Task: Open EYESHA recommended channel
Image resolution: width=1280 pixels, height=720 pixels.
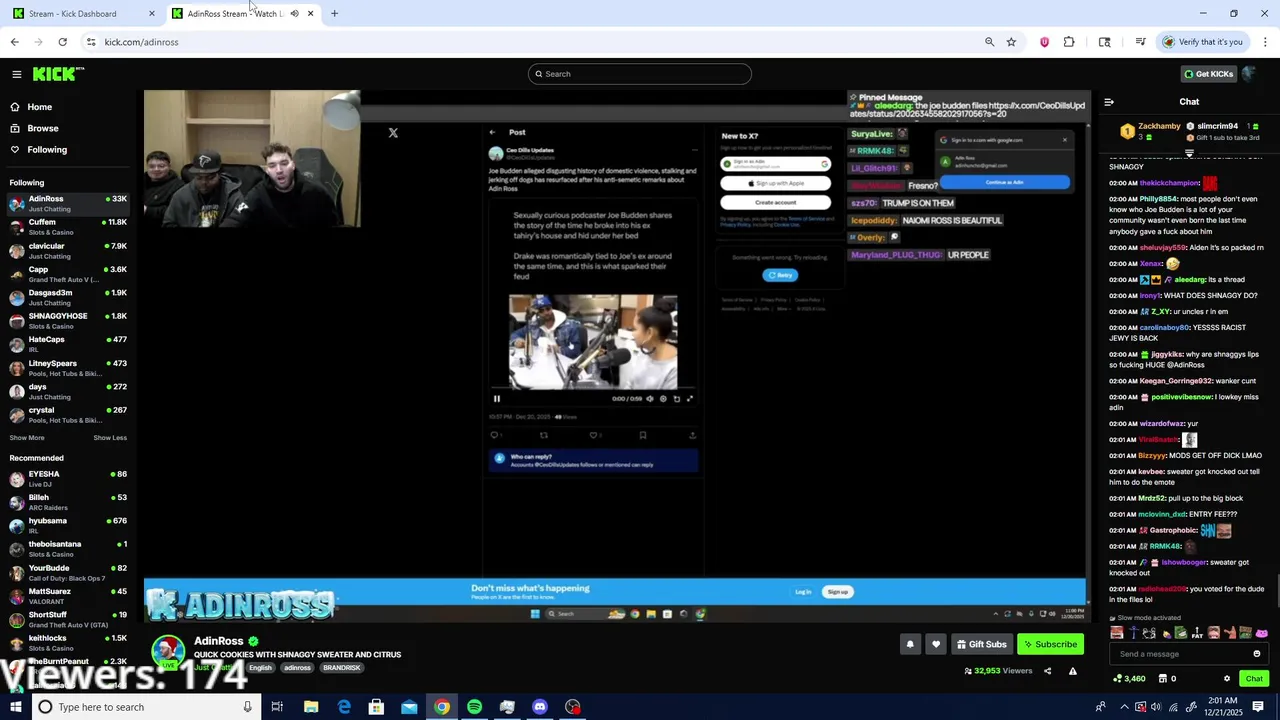Action: tap(68, 479)
